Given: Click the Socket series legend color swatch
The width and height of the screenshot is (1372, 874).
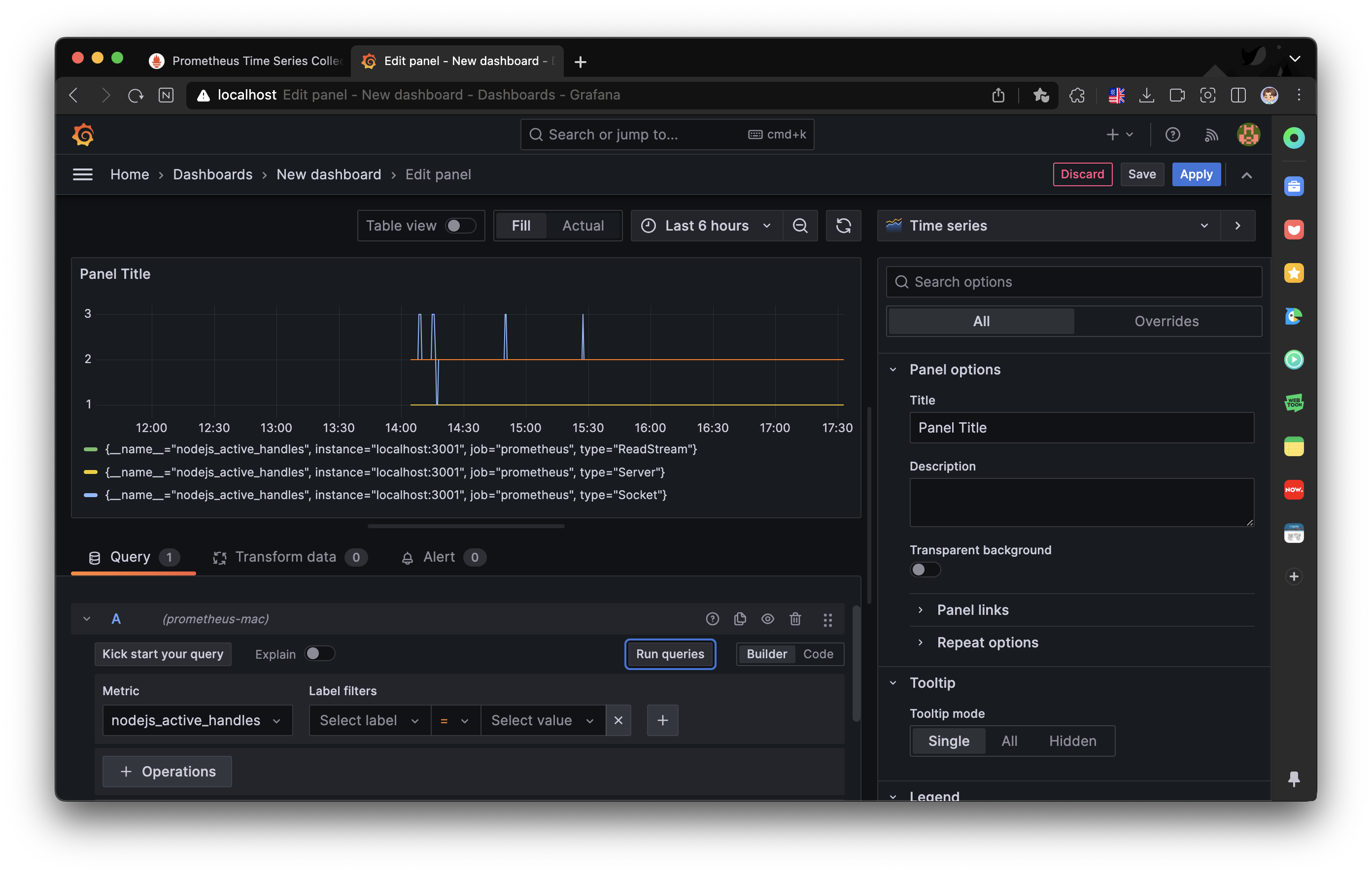Looking at the screenshot, I should [91, 495].
